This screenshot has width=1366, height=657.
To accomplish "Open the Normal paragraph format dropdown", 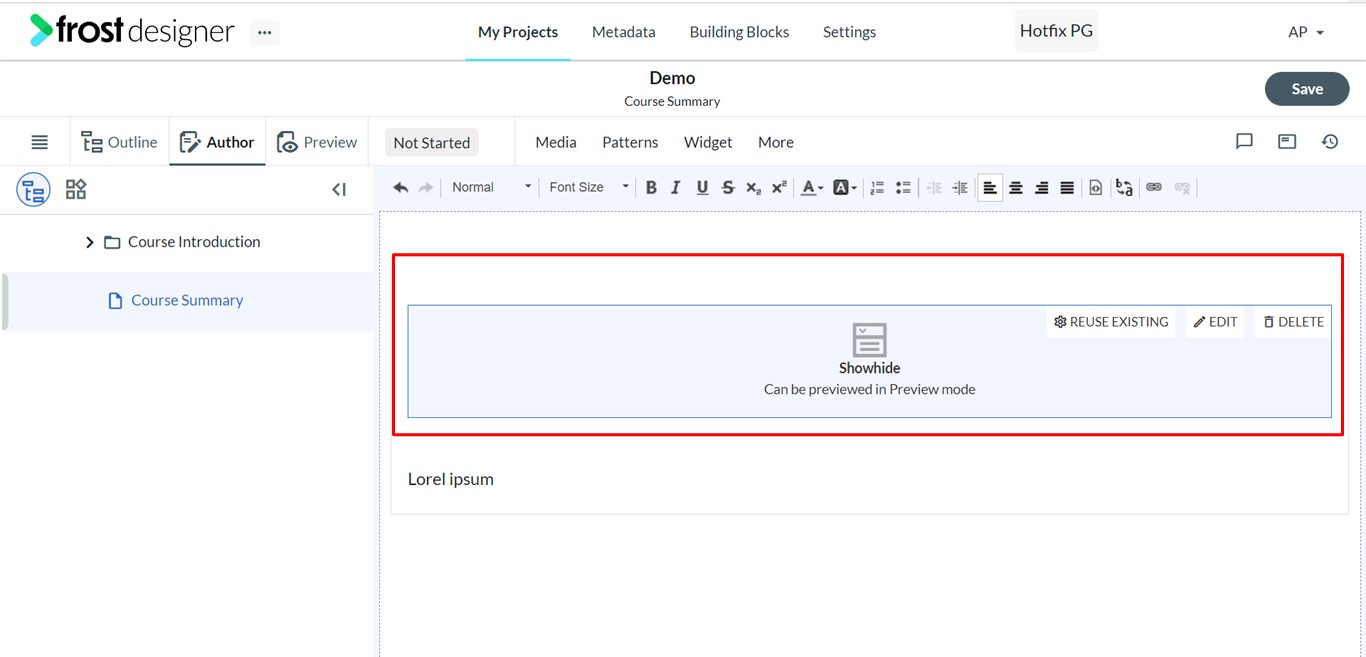I will pyautogui.click(x=490, y=187).
